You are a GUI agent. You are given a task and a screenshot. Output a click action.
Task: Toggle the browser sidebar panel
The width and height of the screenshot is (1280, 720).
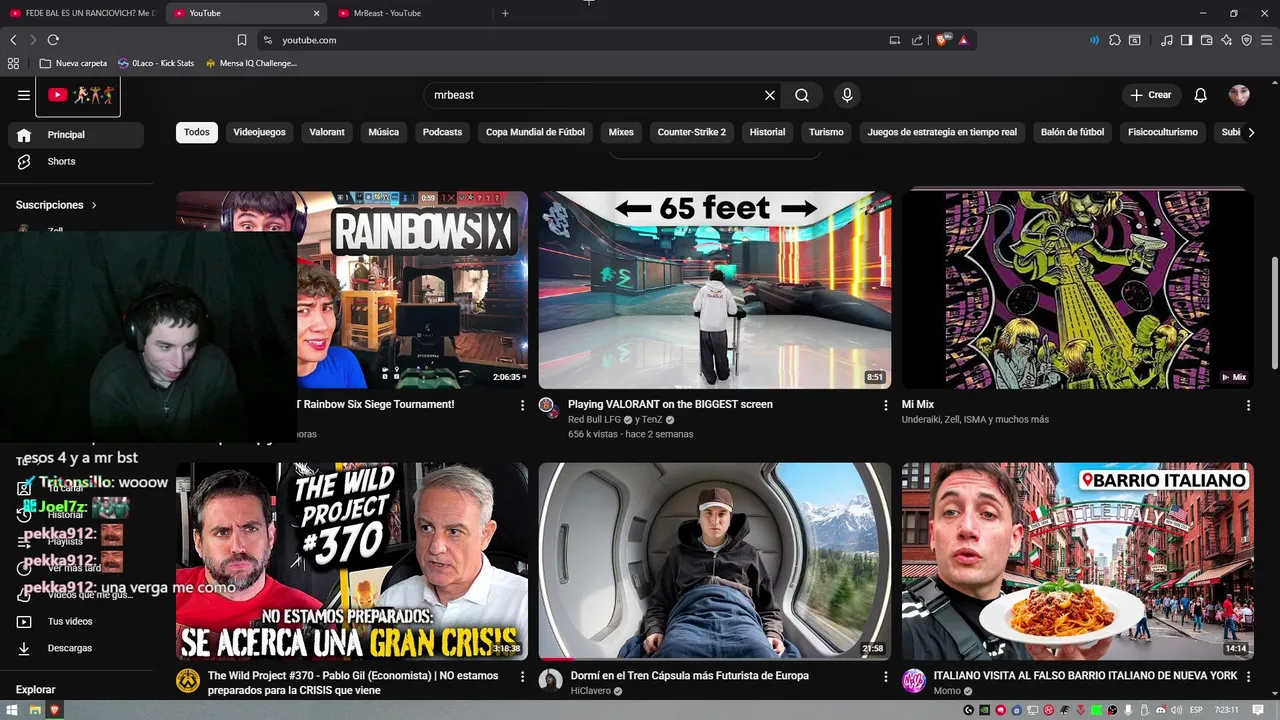tap(1186, 40)
